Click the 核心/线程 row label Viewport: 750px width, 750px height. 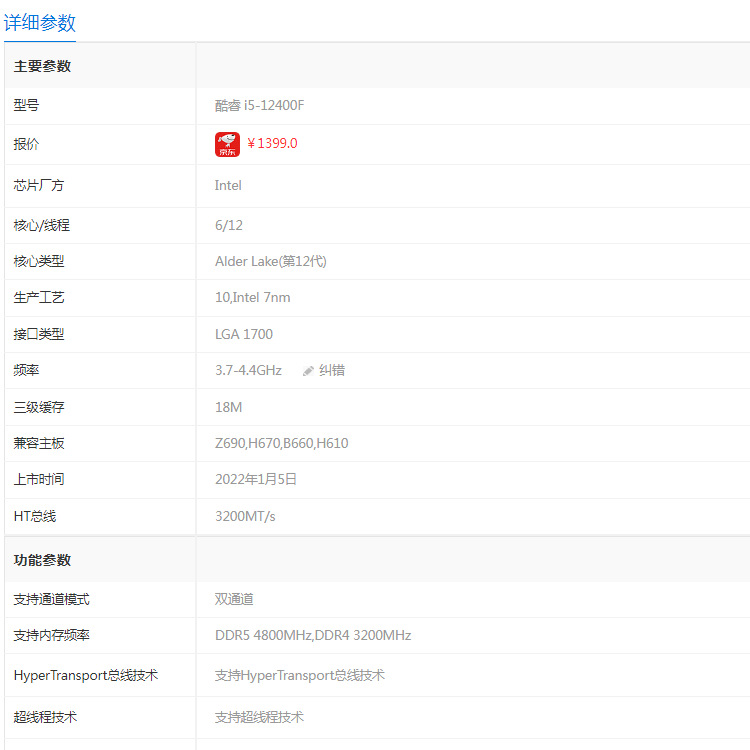click(42, 225)
